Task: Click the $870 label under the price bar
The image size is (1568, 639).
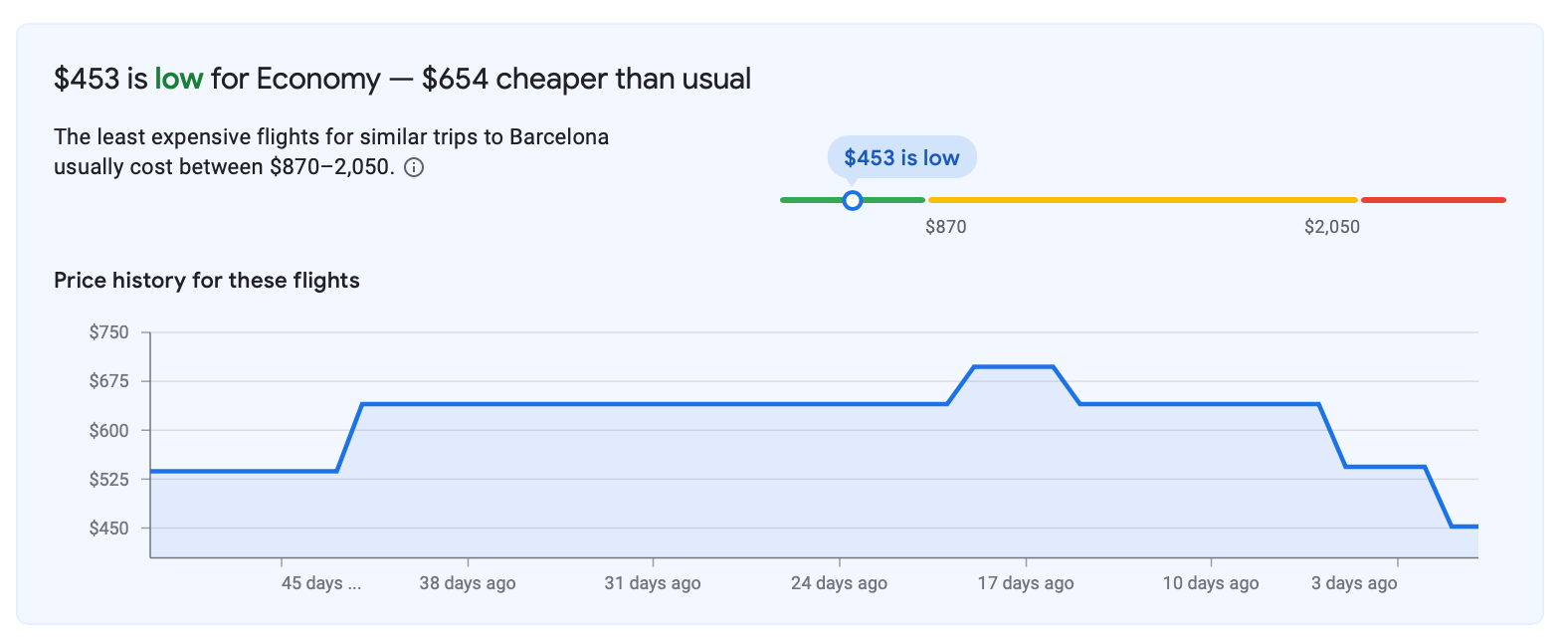Action: point(945,227)
